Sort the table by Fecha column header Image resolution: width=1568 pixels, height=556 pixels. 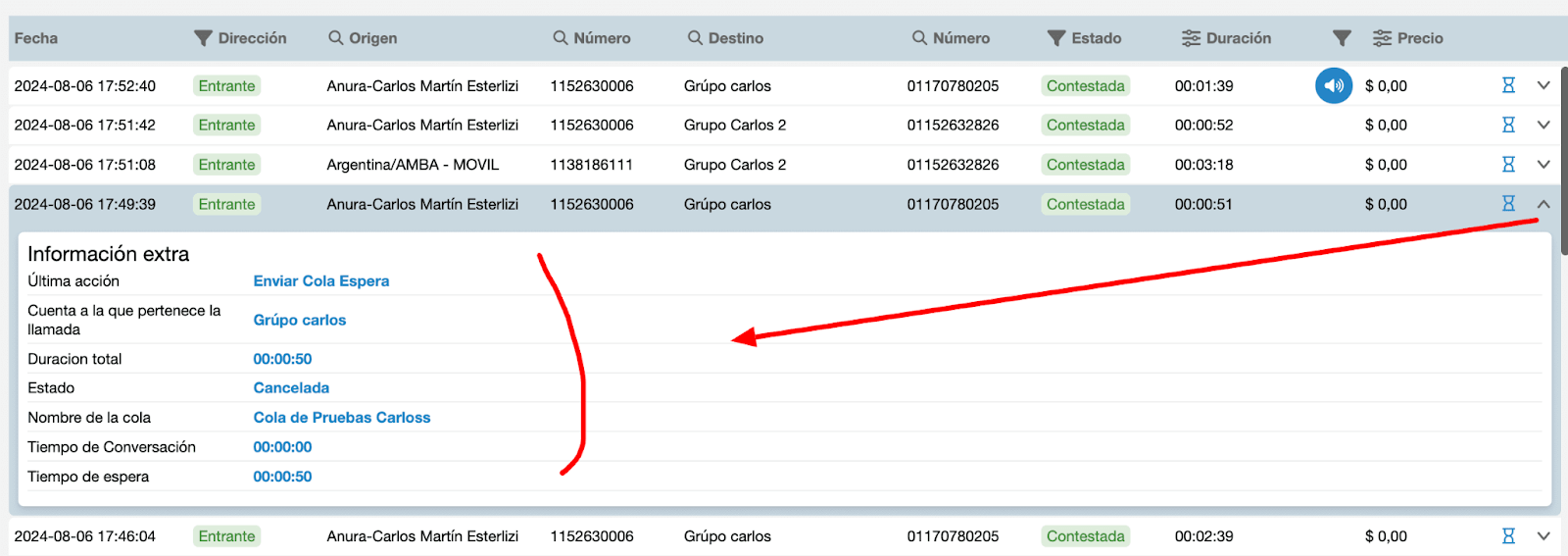click(36, 38)
